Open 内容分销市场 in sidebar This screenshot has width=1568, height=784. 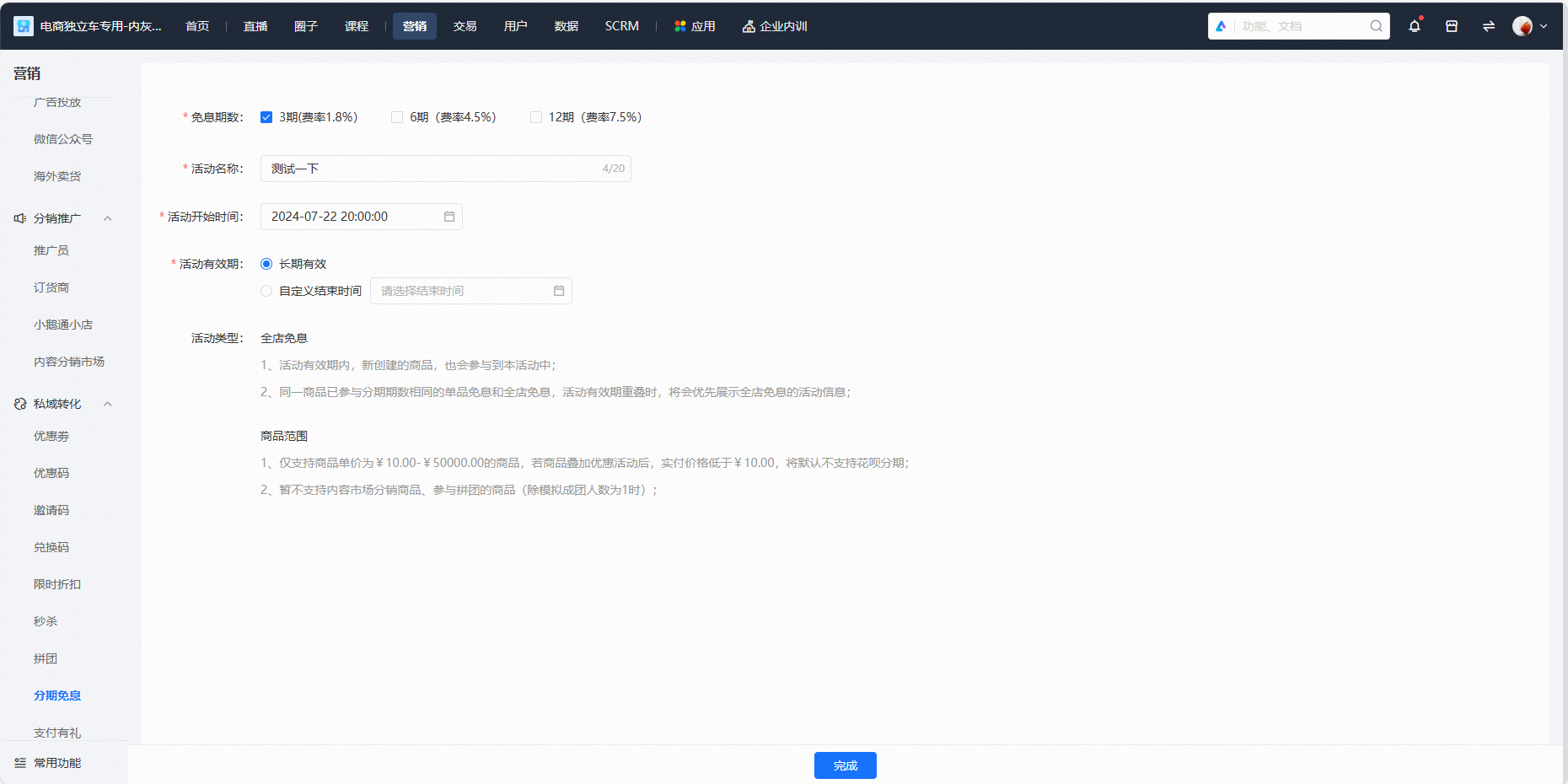(x=69, y=362)
